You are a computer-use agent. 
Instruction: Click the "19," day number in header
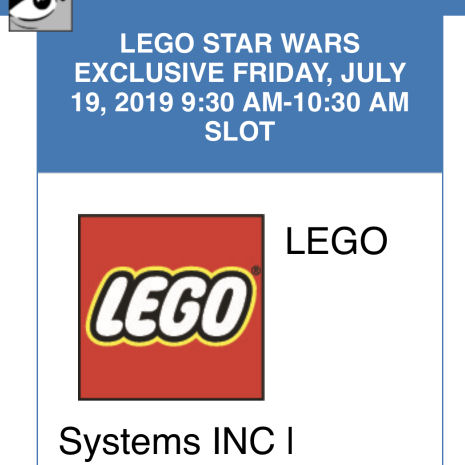coord(88,103)
